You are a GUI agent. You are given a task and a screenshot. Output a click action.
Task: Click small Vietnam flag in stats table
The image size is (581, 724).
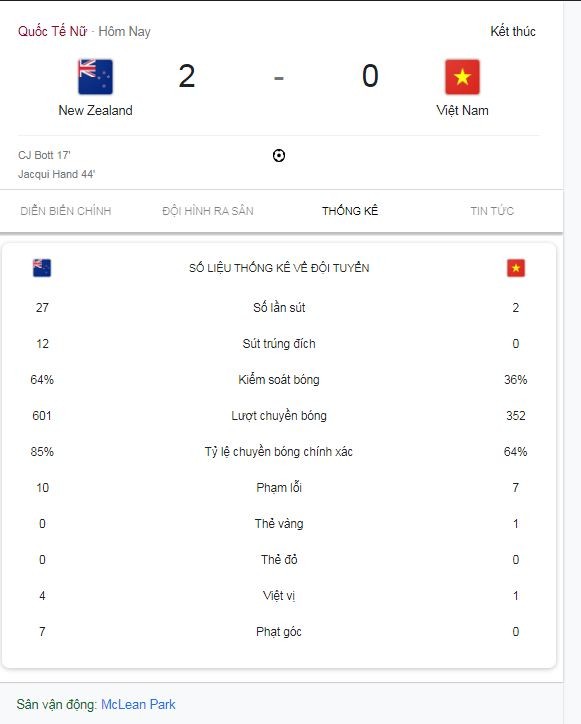(x=515, y=268)
